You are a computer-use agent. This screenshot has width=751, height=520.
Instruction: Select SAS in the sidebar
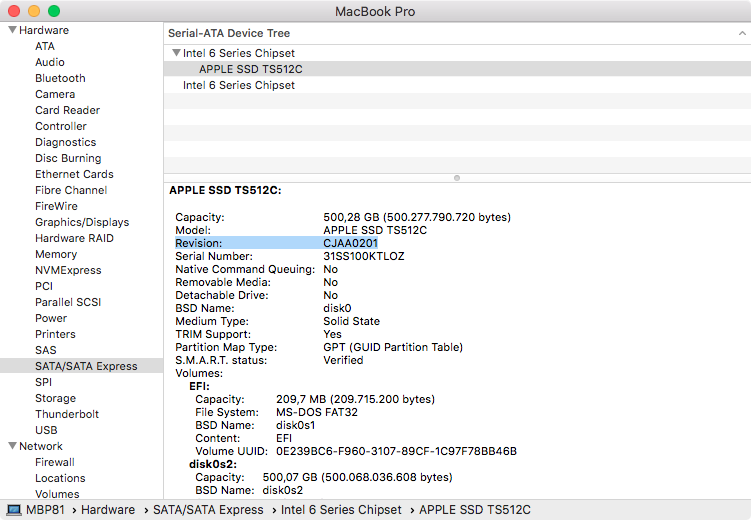46,350
